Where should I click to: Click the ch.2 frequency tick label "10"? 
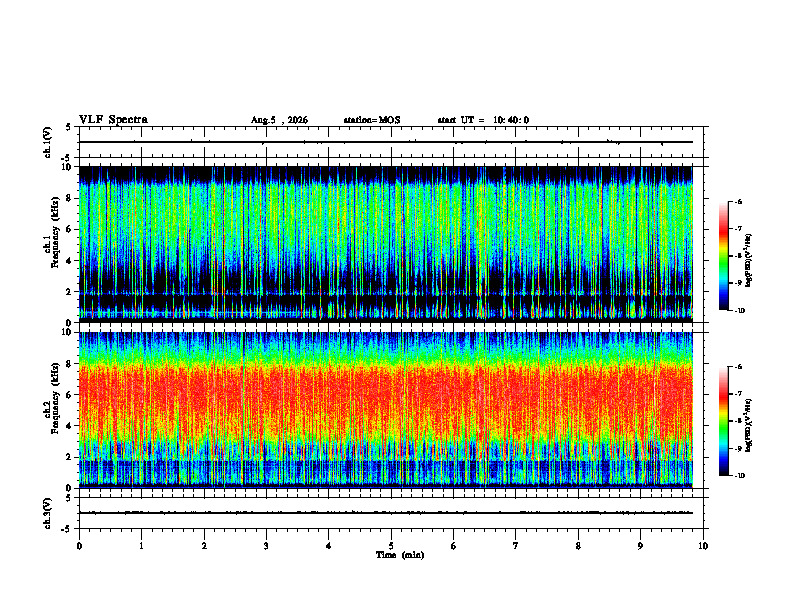[67, 332]
